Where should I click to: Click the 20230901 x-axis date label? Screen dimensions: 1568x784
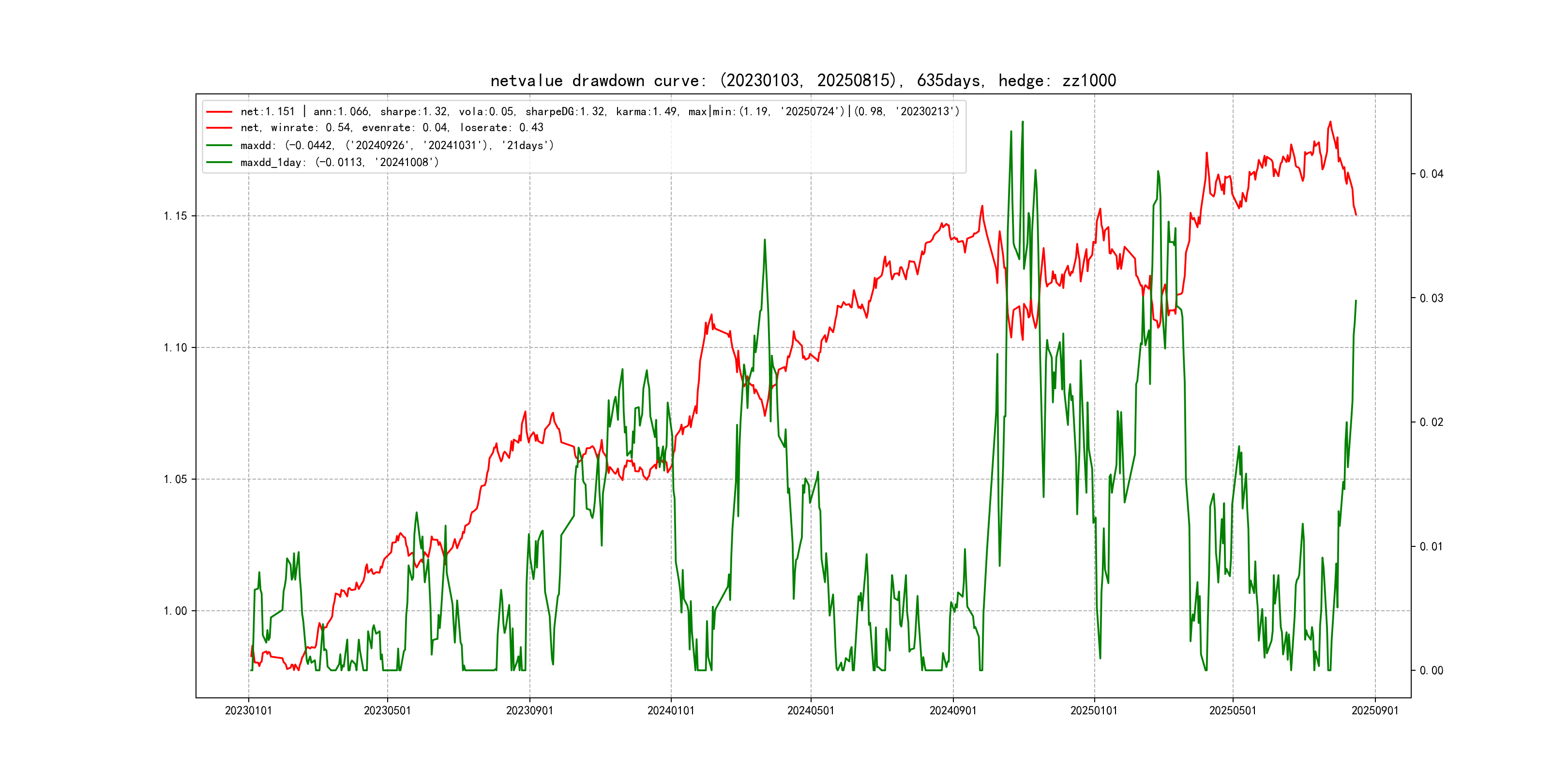click(x=529, y=711)
